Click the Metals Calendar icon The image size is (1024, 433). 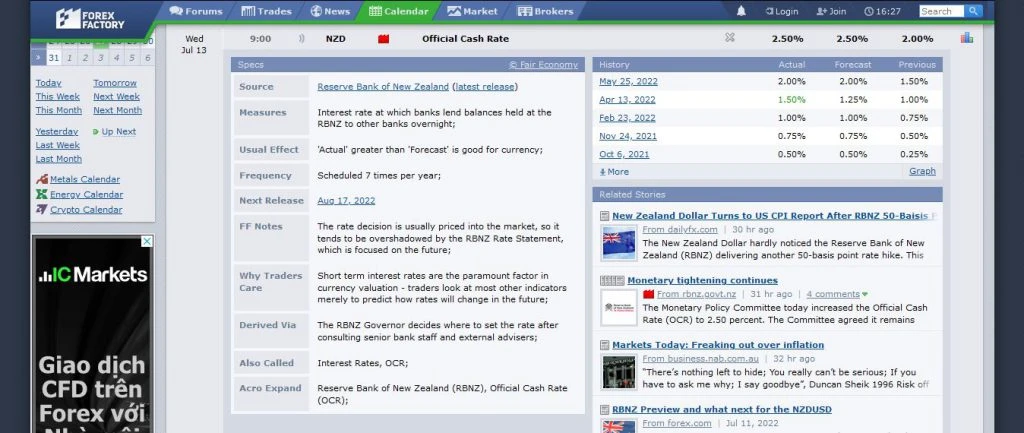[42, 179]
